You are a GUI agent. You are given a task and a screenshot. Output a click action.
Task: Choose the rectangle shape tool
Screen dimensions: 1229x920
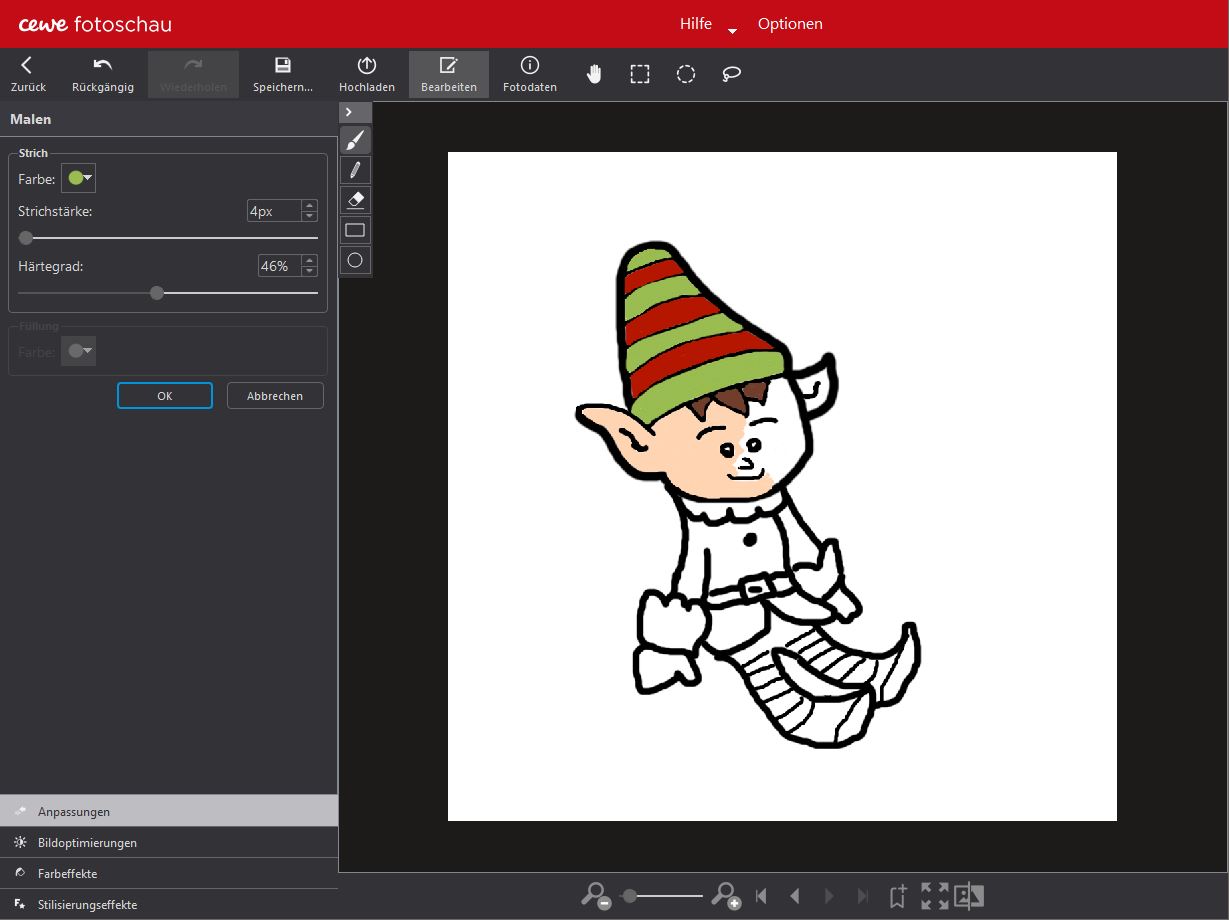click(355, 230)
